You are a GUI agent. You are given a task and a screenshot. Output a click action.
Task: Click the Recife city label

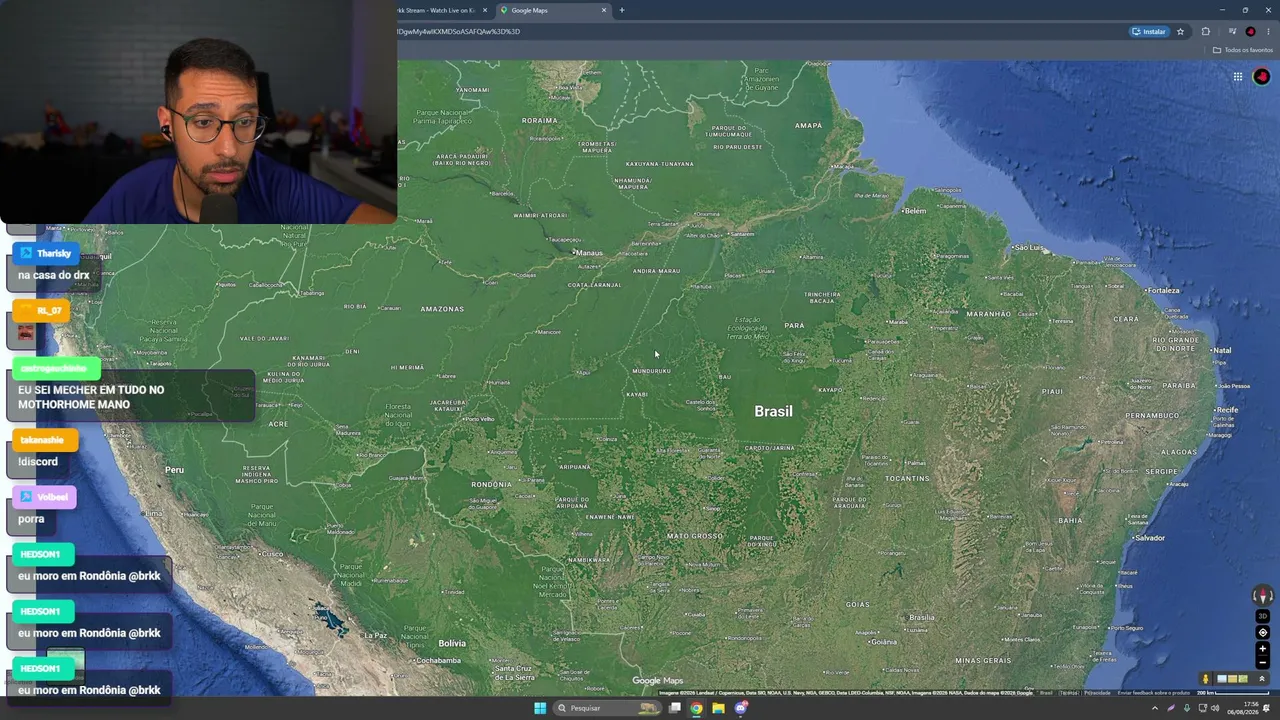click(1227, 410)
